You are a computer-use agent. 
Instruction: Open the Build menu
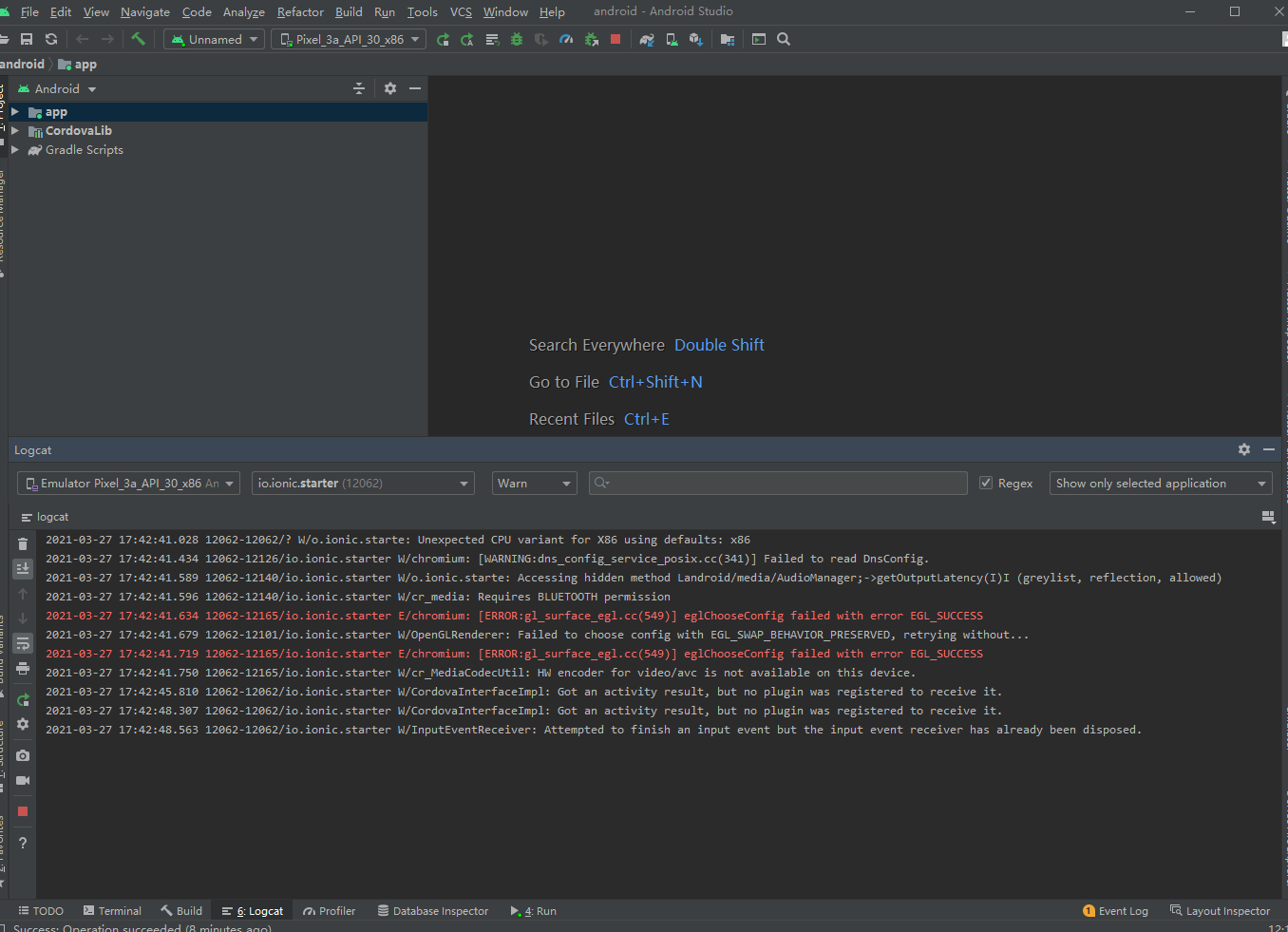click(x=348, y=11)
